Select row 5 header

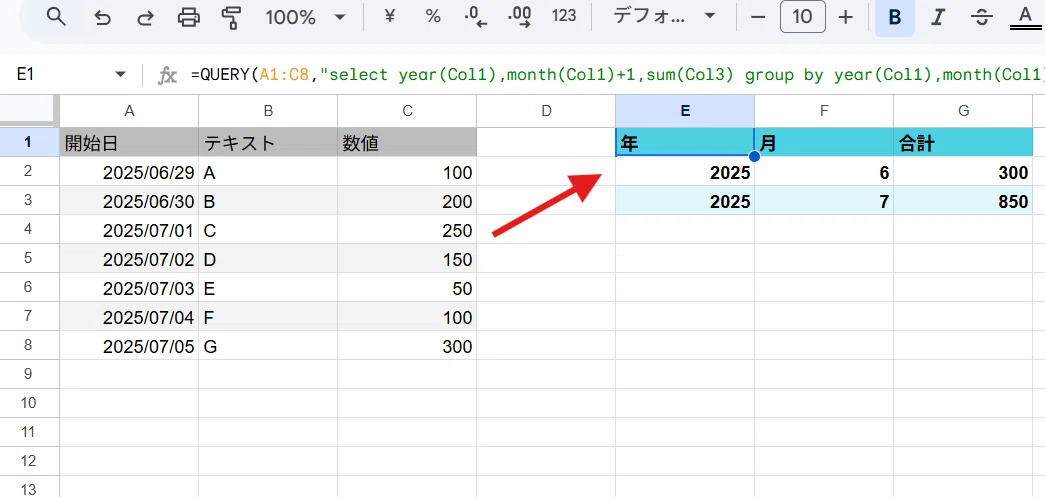[x=29, y=258]
